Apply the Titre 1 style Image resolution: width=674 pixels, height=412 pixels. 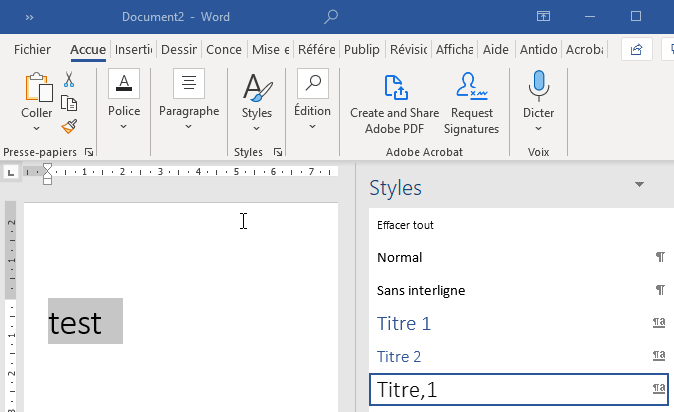(404, 323)
